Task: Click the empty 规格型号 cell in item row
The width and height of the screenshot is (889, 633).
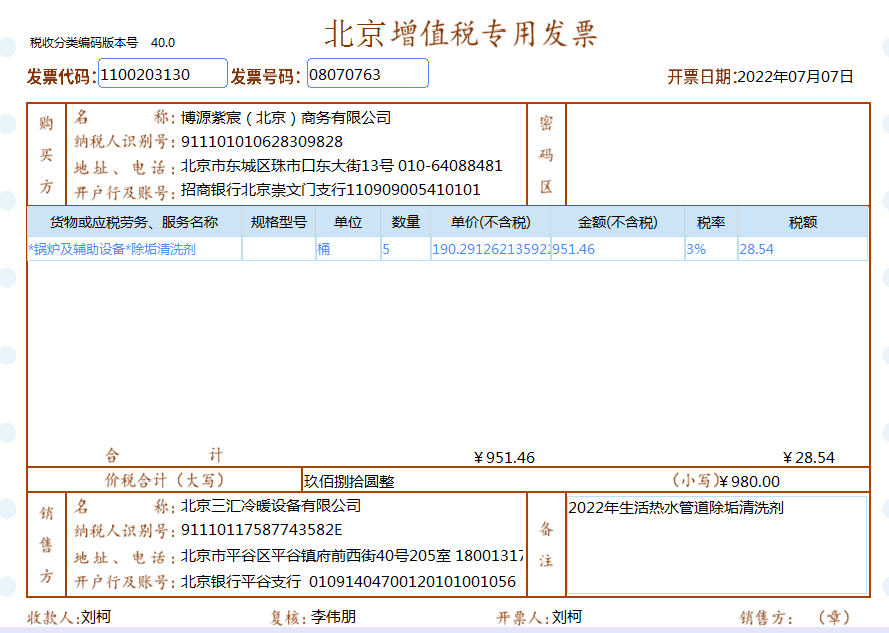Action: point(278,249)
